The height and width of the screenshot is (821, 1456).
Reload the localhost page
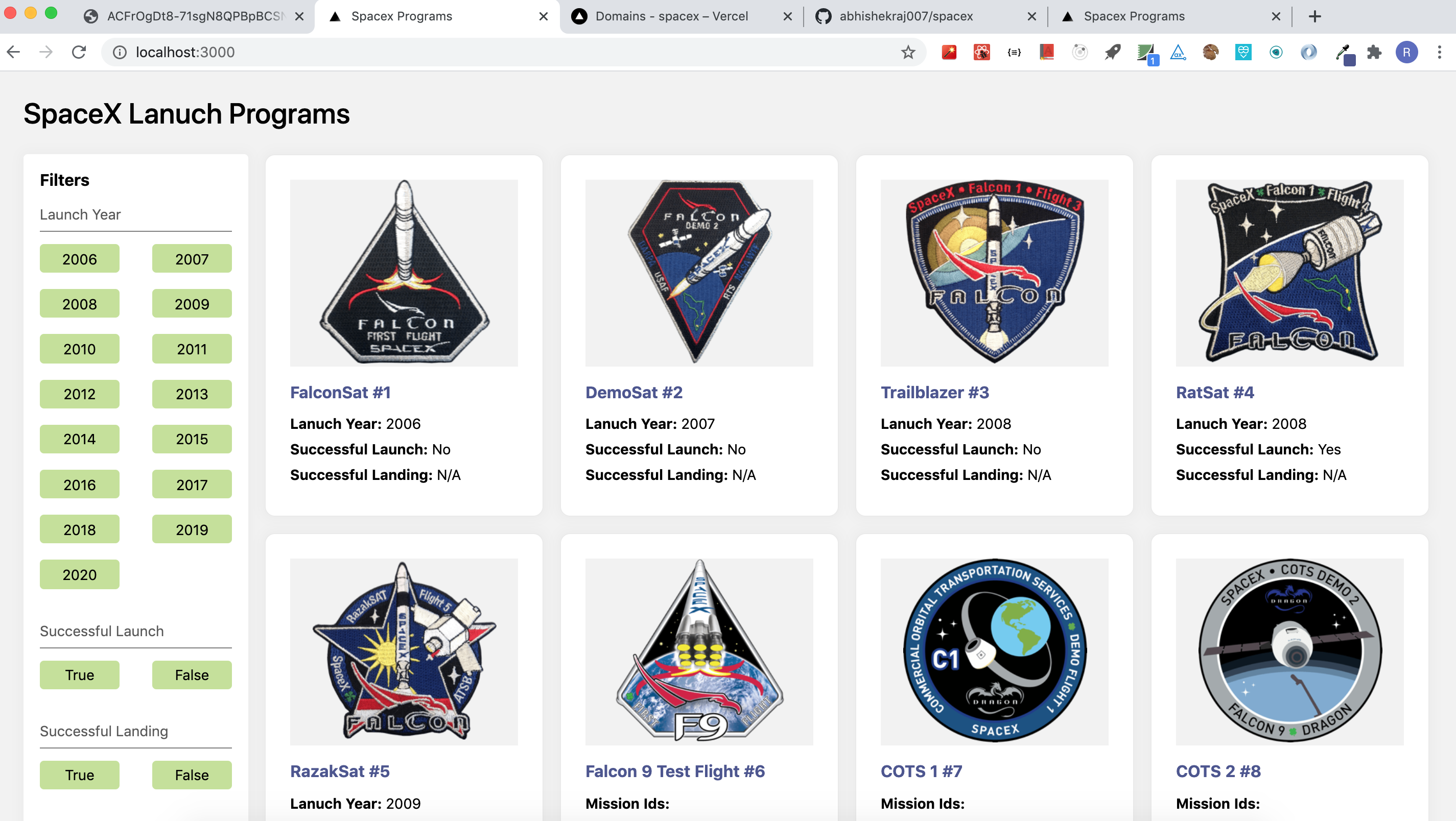79,52
